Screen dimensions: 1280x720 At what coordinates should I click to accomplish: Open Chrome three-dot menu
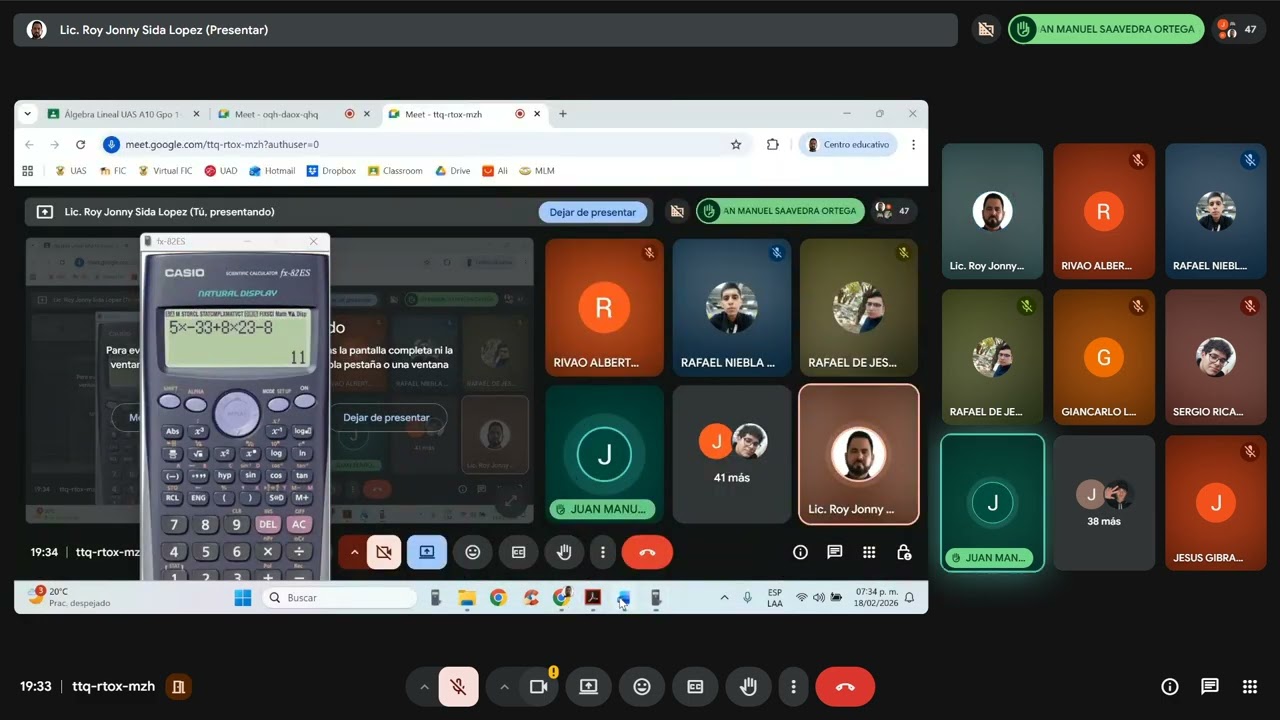pyautogui.click(x=913, y=145)
